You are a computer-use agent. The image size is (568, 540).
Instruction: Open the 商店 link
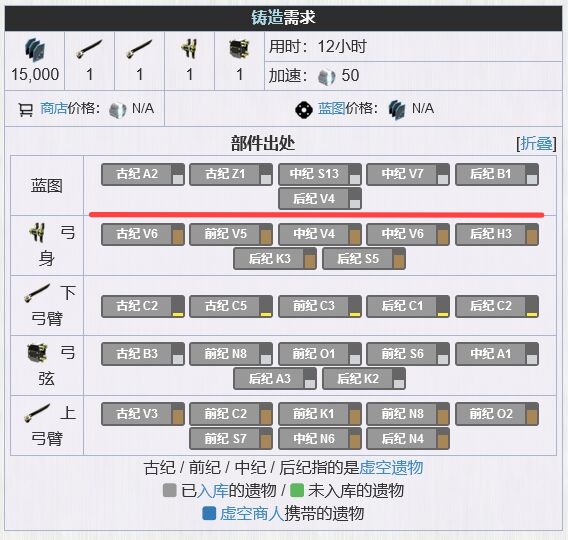[54, 108]
